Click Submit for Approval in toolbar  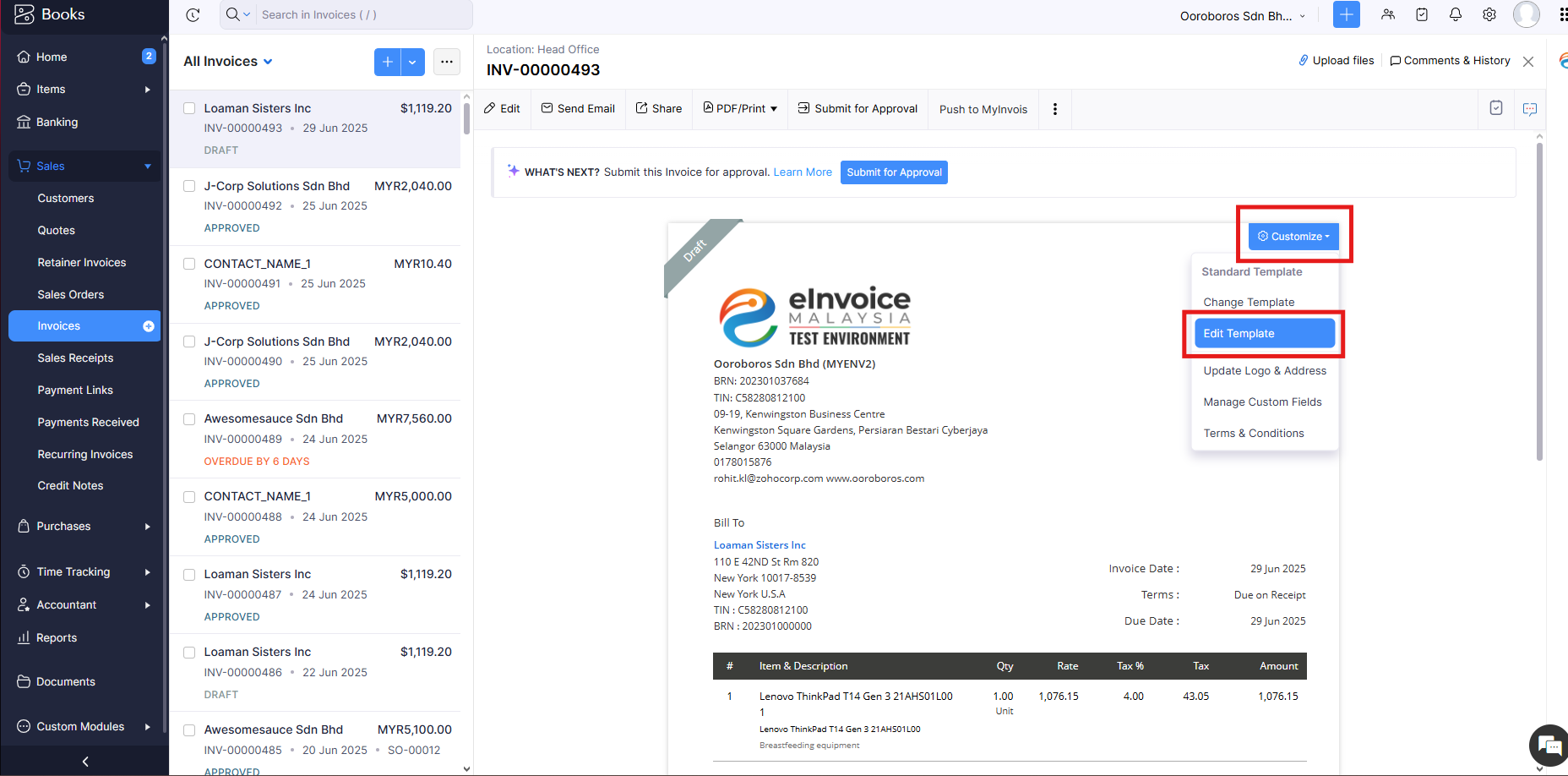(857, 108)
